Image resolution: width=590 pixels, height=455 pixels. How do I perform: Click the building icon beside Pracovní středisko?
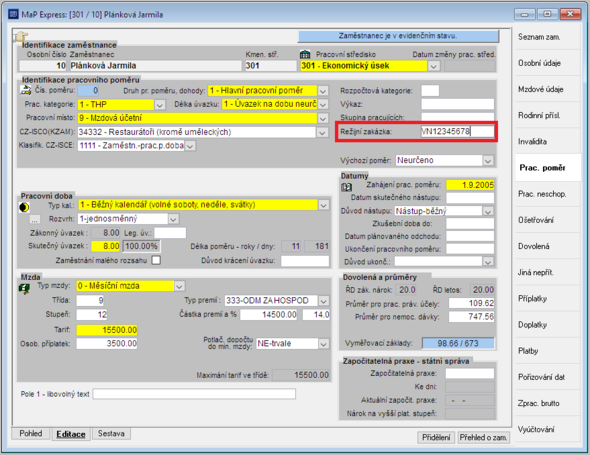pyautogui.click(x=305, y=54)
